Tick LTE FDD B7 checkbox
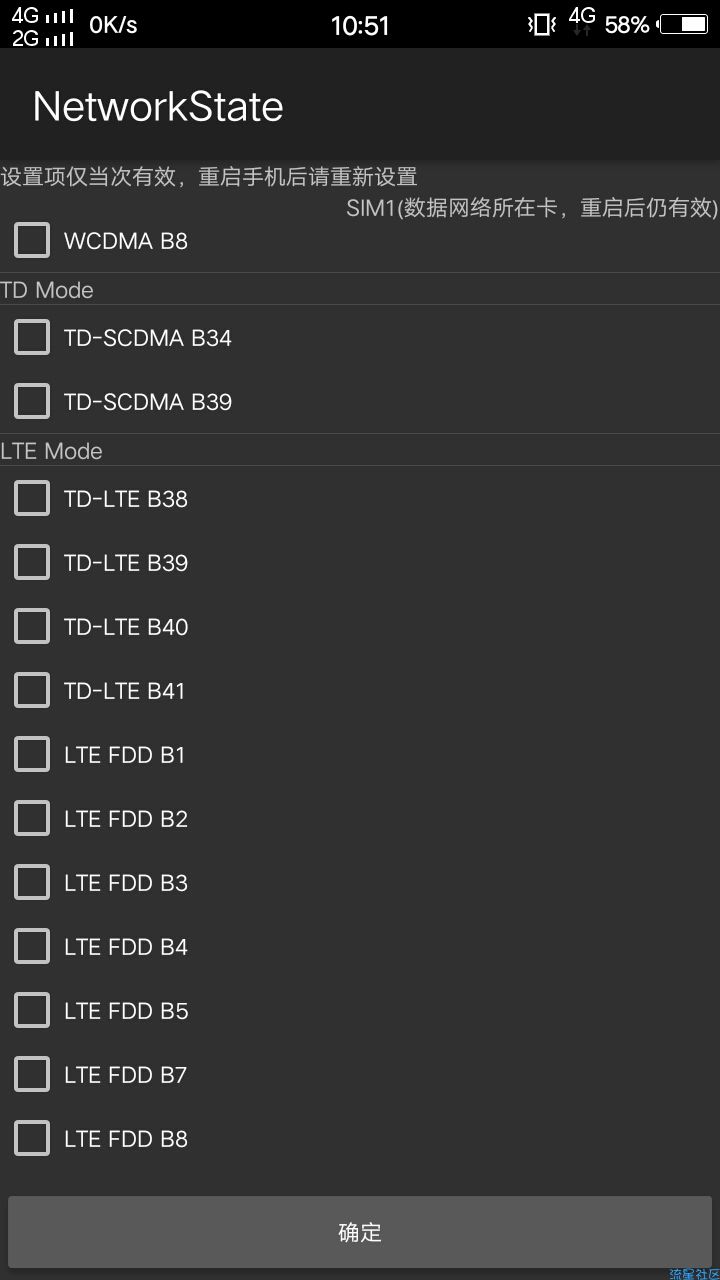720x1280 pixels. (32, 1074)
